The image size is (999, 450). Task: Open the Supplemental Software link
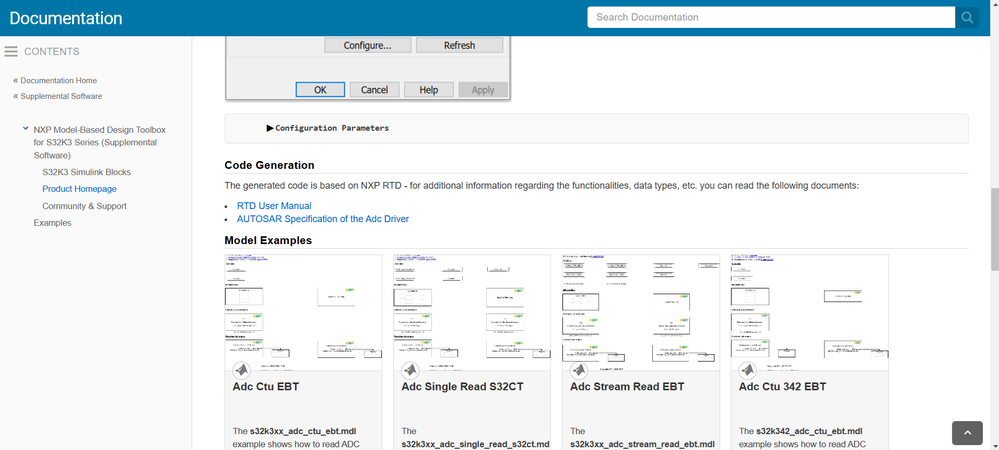coord(62,96)
